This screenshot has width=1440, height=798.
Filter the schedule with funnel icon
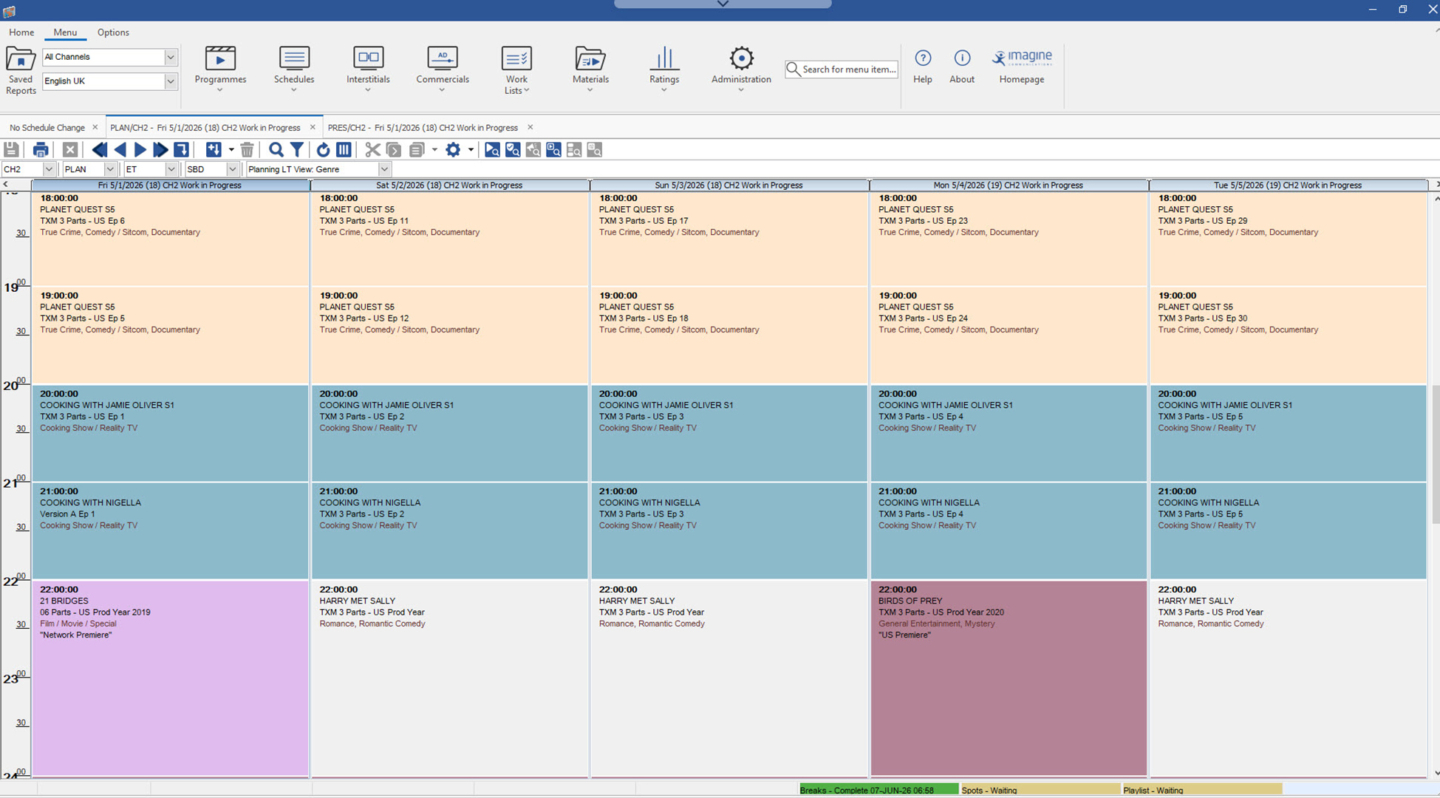[297, 150]
